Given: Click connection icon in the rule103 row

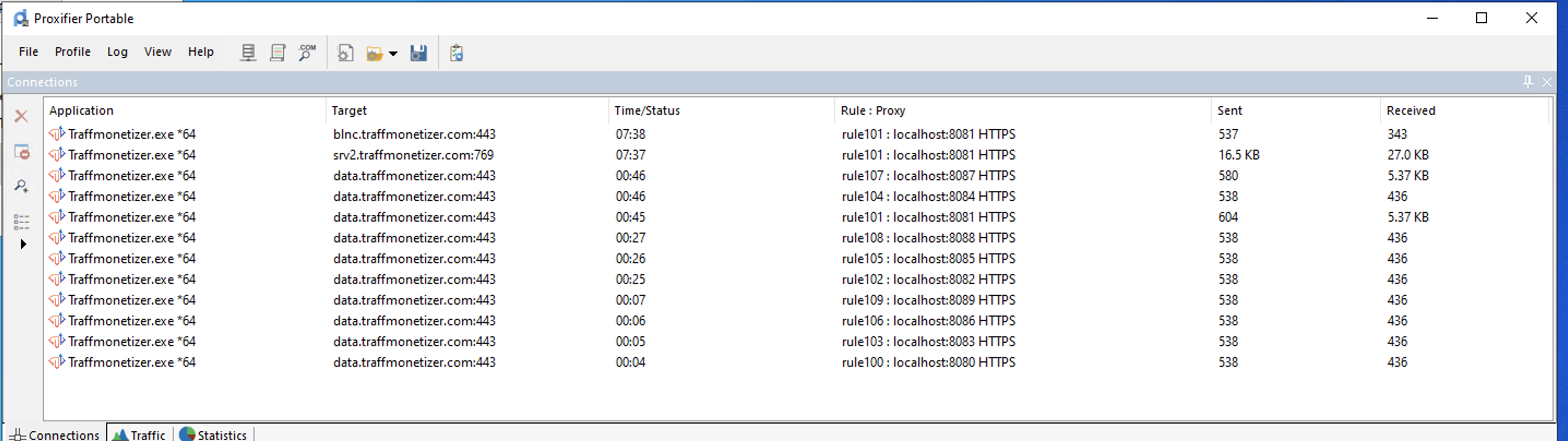Looking at the screenshot, I should tap(57, 341).
